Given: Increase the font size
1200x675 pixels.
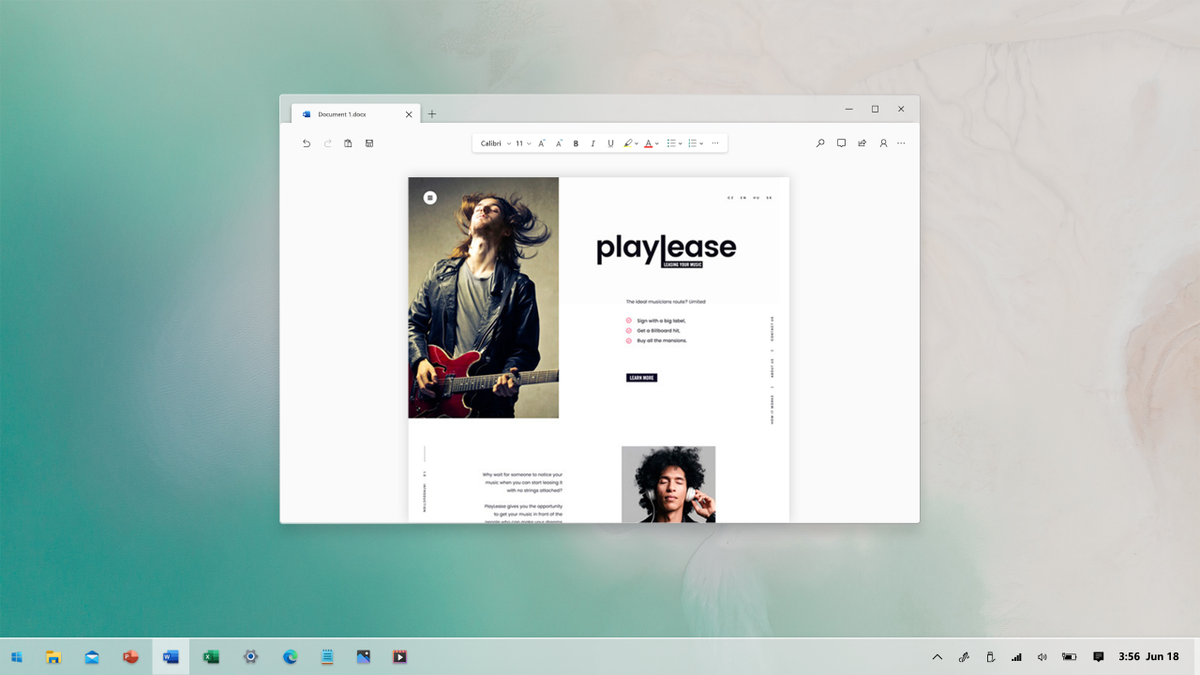Looking at the screenshot, I should (x=542, y=144).
